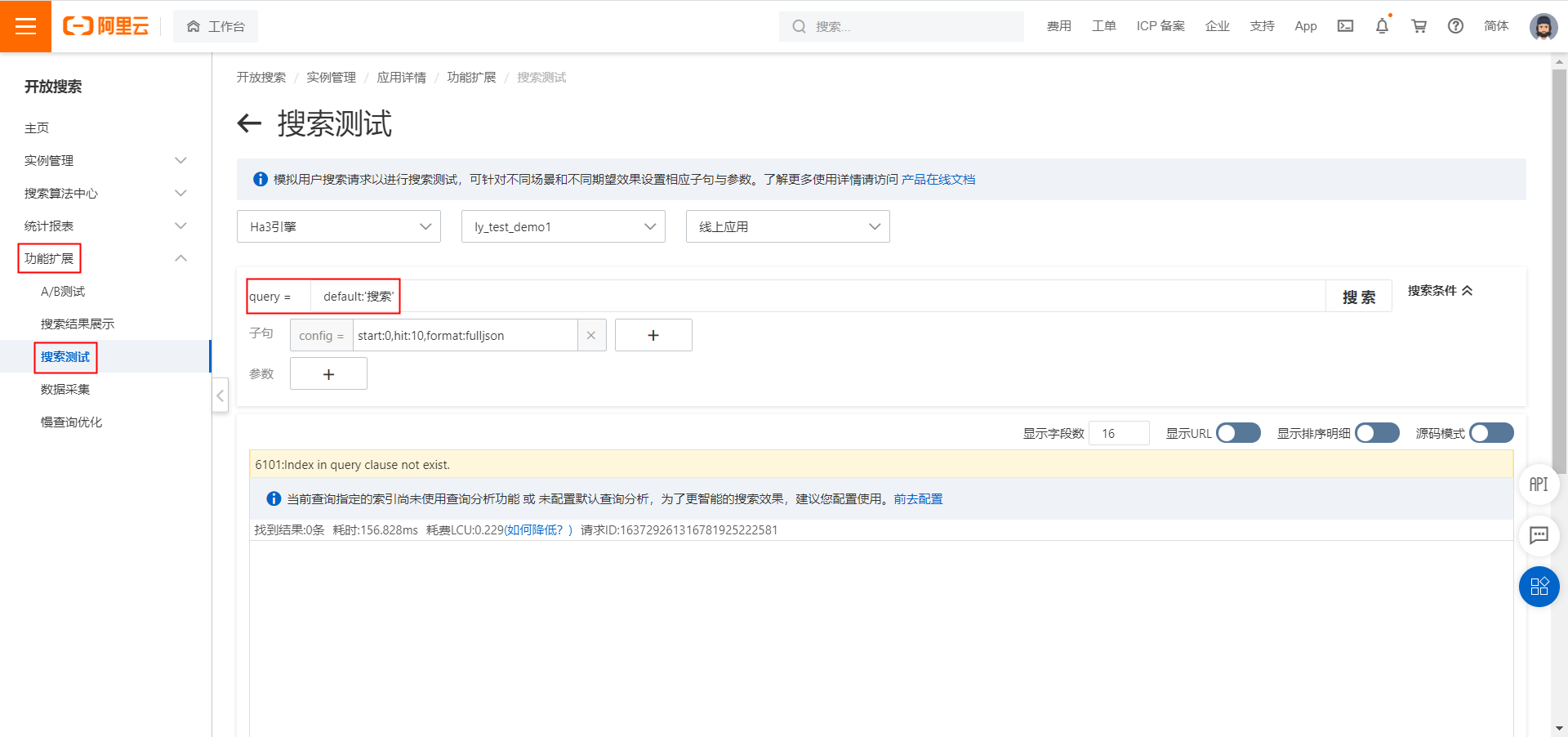Click the Alibaba Cloud logo
The image size is (1568, 737).
(106, 26)
